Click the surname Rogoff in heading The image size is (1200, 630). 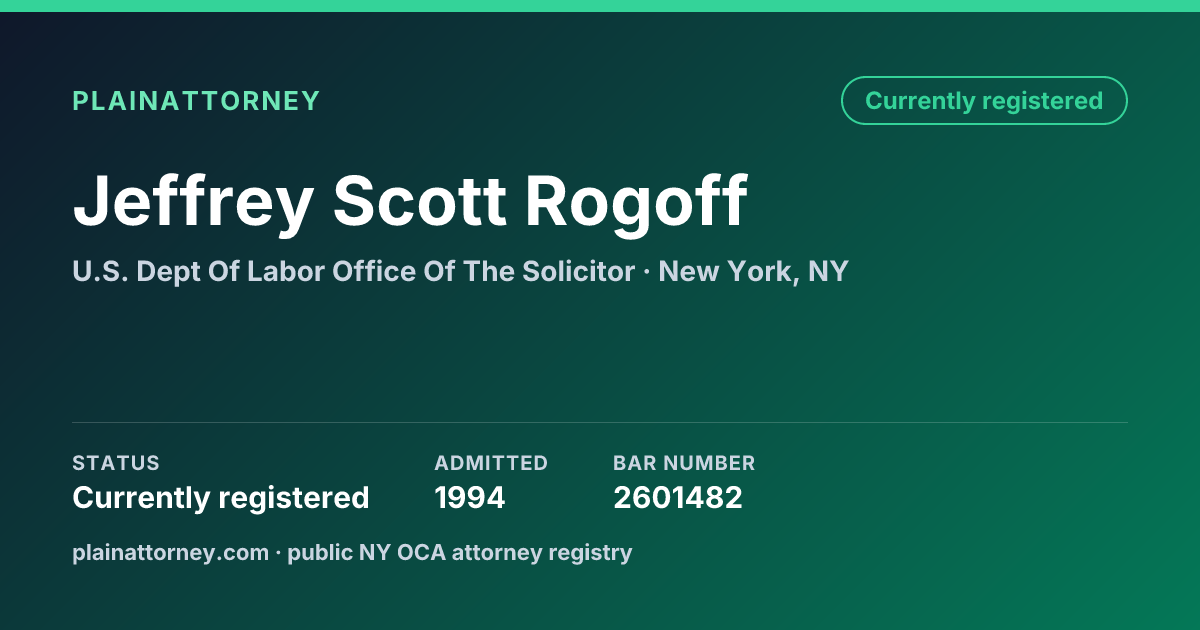tap(636, 201)
